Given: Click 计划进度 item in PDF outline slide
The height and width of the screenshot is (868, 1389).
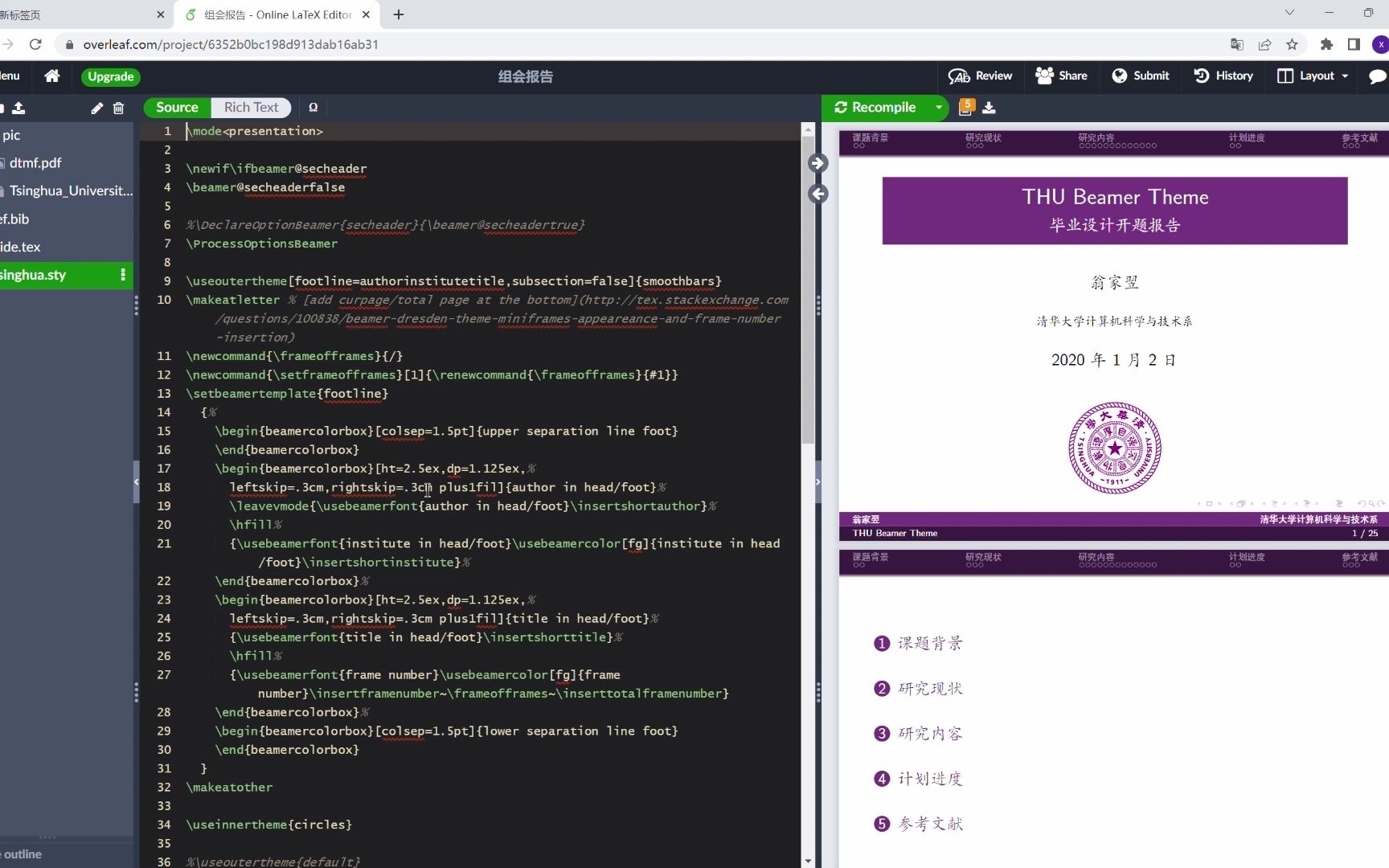Looking at the screenshot, I should coord(930,778).
